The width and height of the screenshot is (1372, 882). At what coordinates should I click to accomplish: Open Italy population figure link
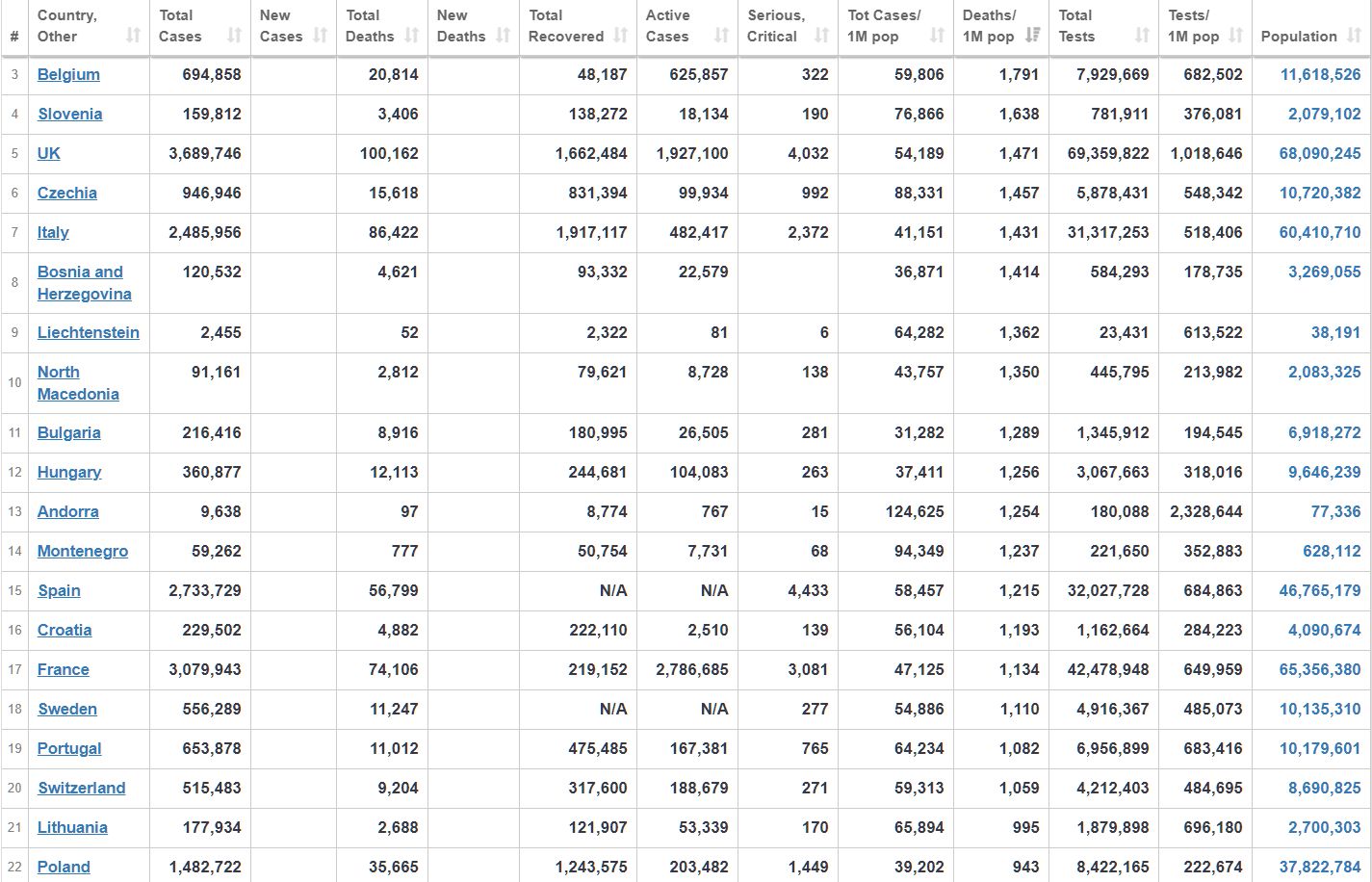1319,232
